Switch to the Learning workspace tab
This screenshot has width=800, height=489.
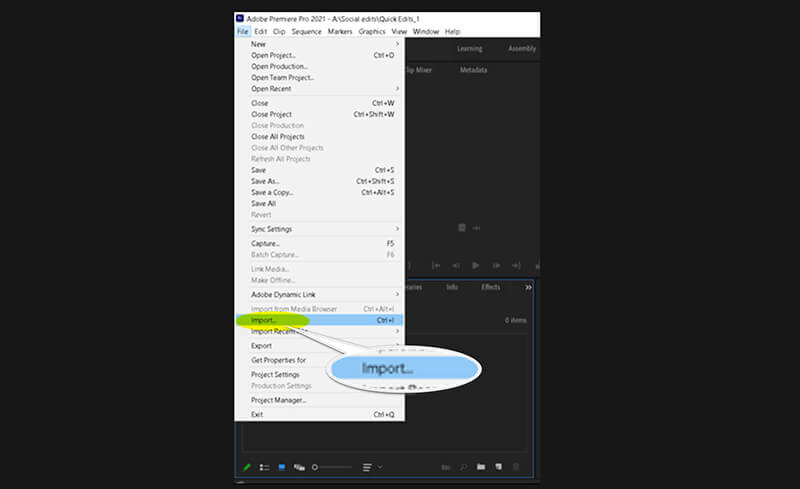click(469, 48)
